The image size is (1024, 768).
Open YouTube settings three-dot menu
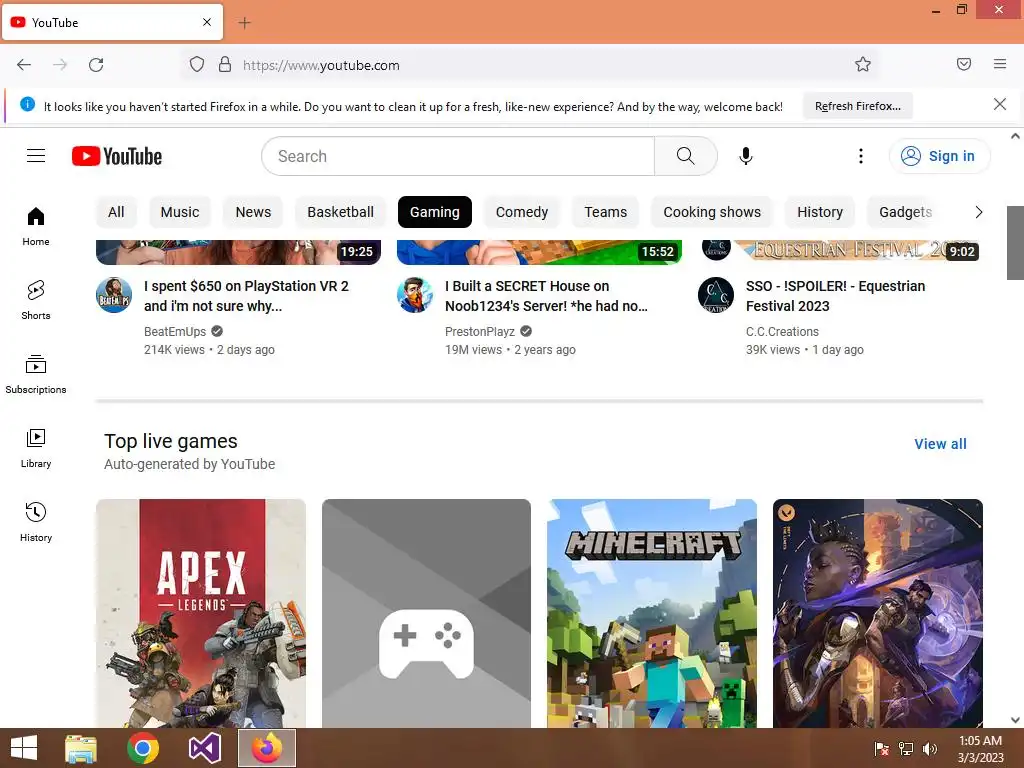click(x=861, y=156)
